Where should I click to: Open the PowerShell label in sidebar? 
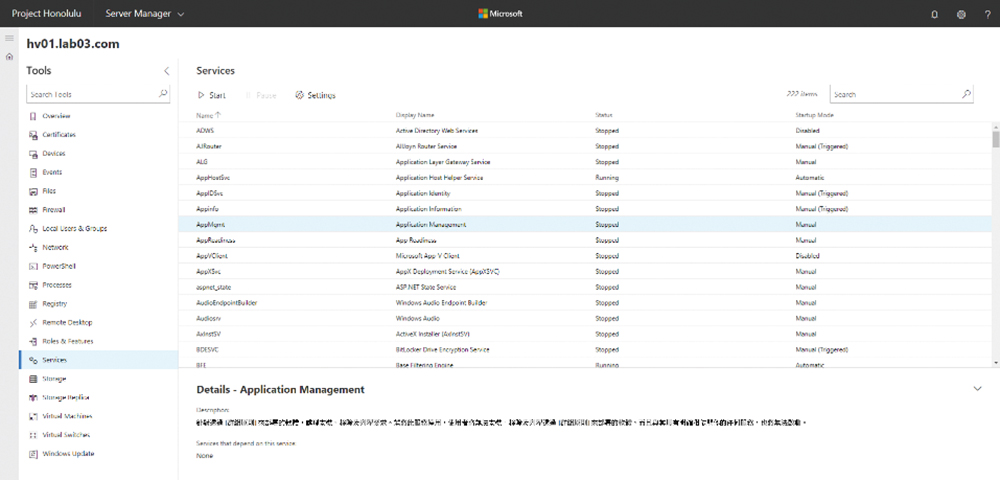[59, 266]
